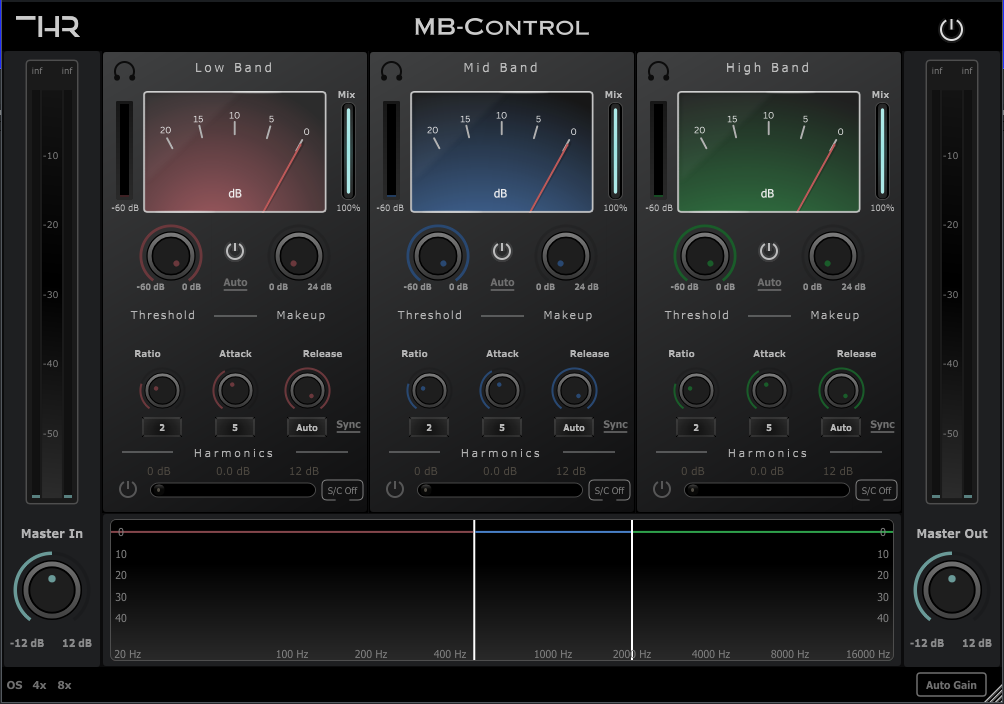The image size is (1004, 704).
Task: Enable Sync for Low Band release
Action: tap(348, 425)
